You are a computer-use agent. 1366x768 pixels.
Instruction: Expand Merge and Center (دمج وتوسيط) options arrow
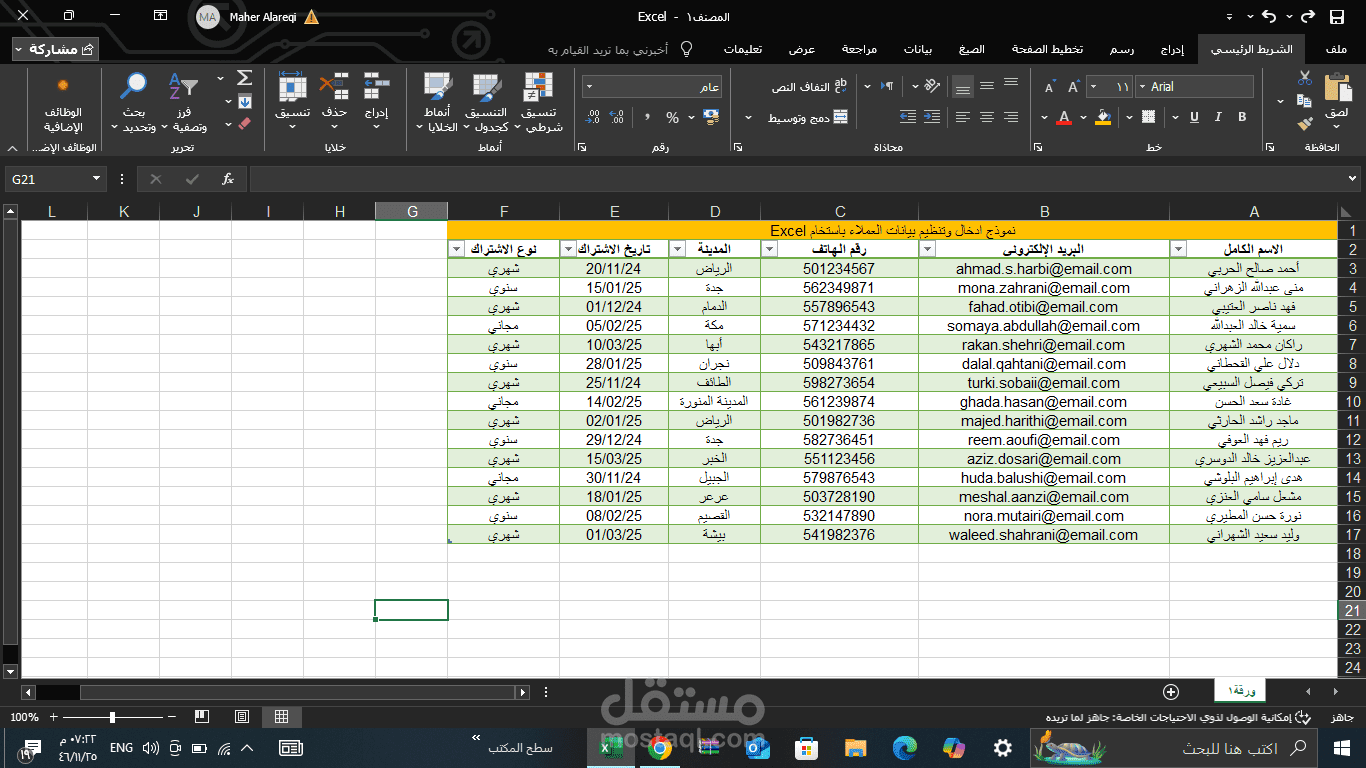tap(748, 118)
